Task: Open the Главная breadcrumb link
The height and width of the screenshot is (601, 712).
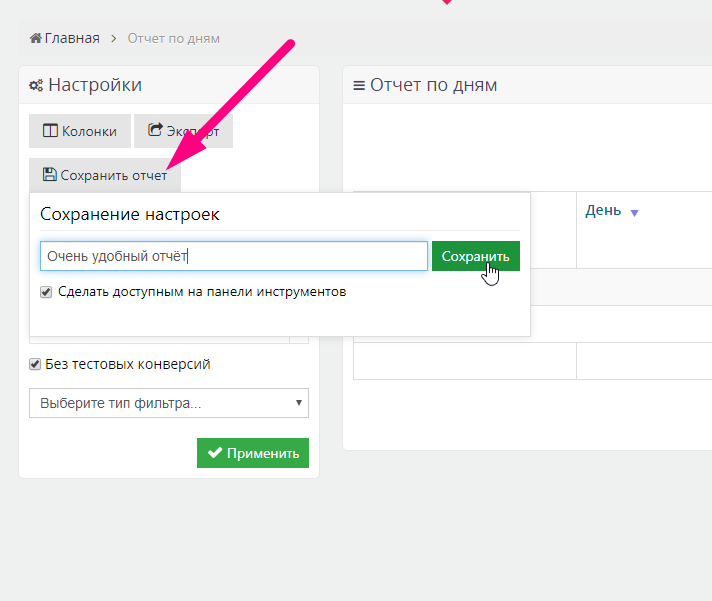Action: coord(72,39)
